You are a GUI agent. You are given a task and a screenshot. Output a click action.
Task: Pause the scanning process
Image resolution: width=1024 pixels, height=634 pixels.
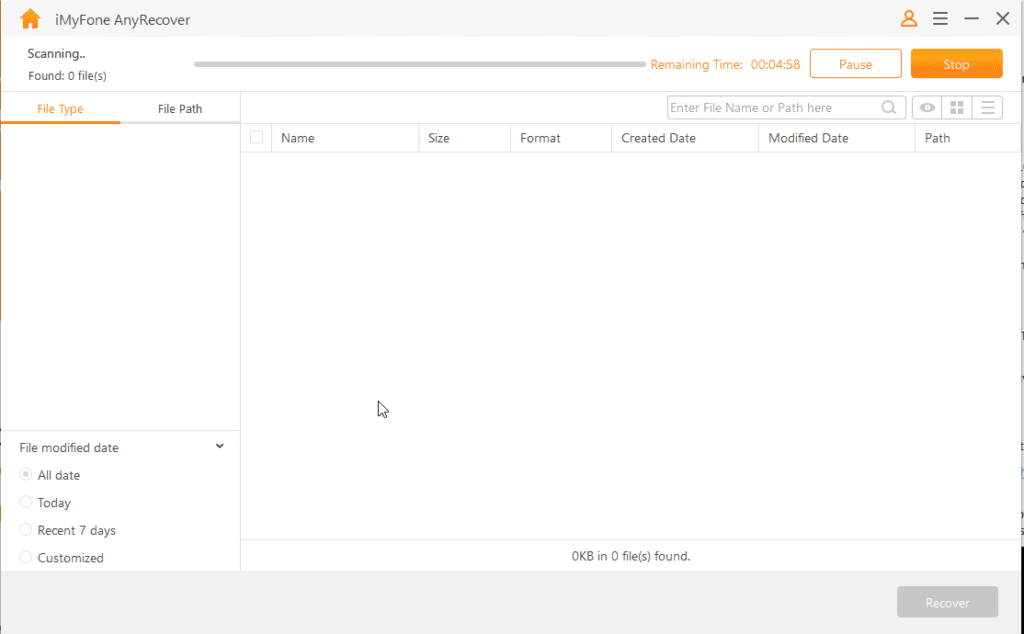click(855, 64)
